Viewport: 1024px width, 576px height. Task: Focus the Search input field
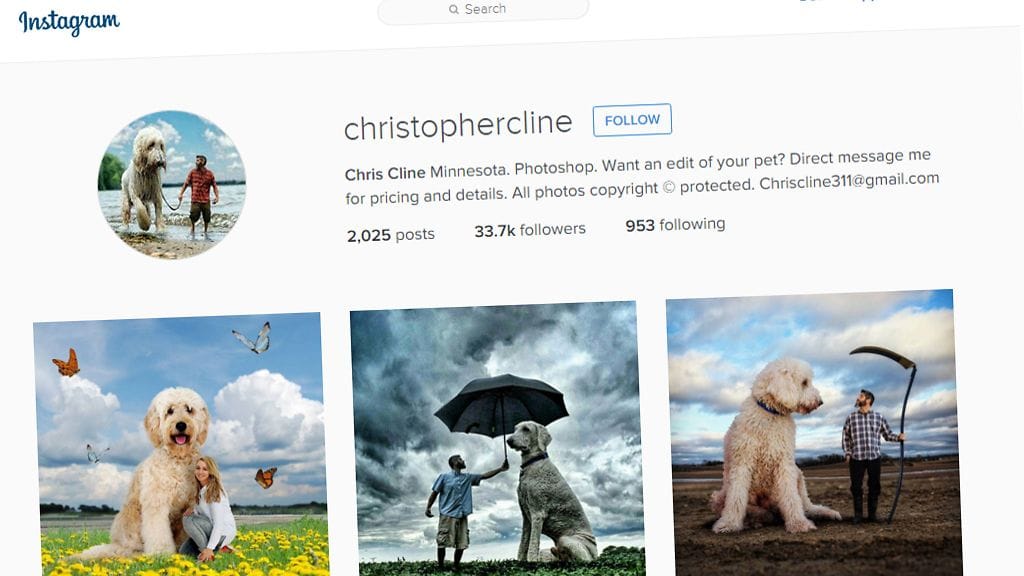click(483, 10)
